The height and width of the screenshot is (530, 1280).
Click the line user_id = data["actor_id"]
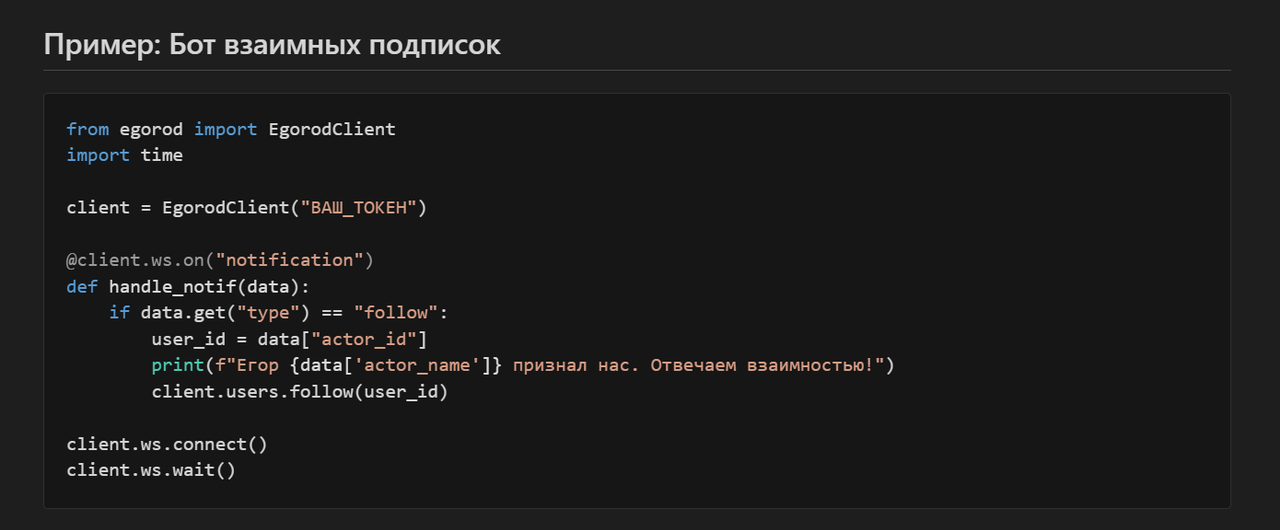tap(290, 338)
